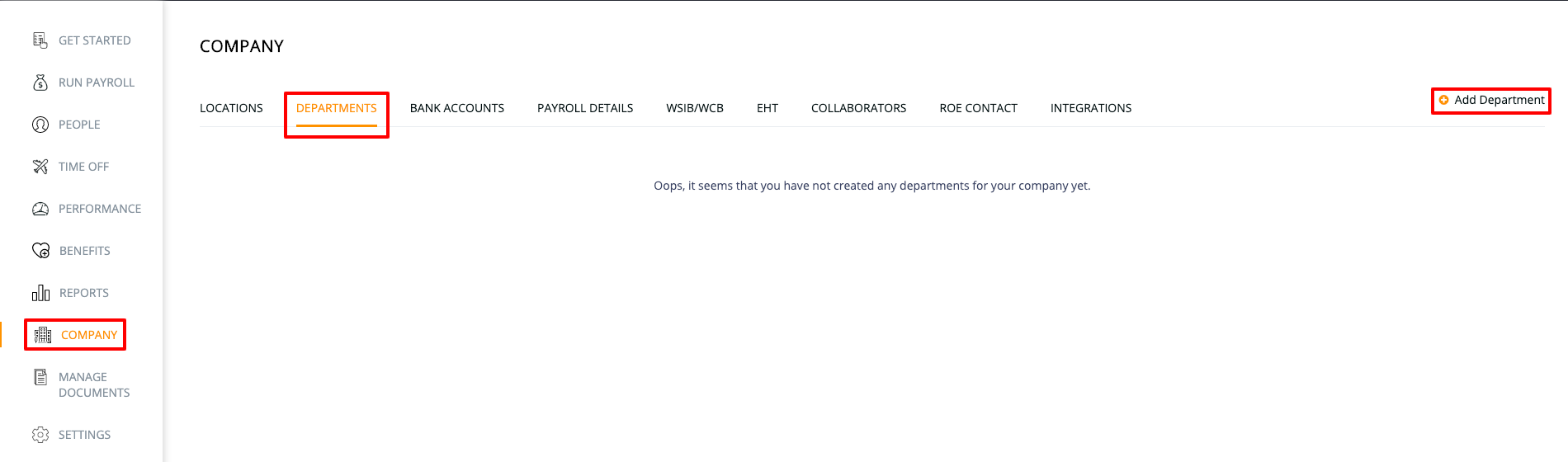1568x462 pixels.
Task: Open the People section label
Action: tap(79, 125)
